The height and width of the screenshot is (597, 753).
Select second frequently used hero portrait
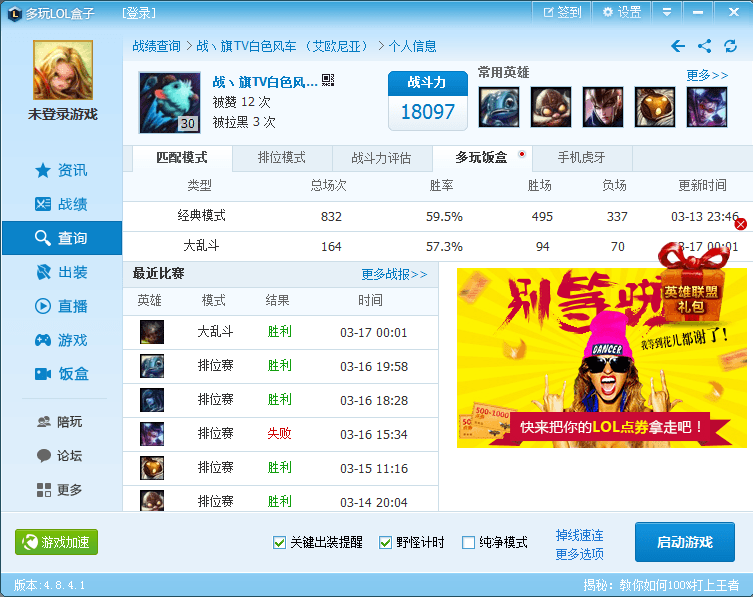[x=551, y=107]
